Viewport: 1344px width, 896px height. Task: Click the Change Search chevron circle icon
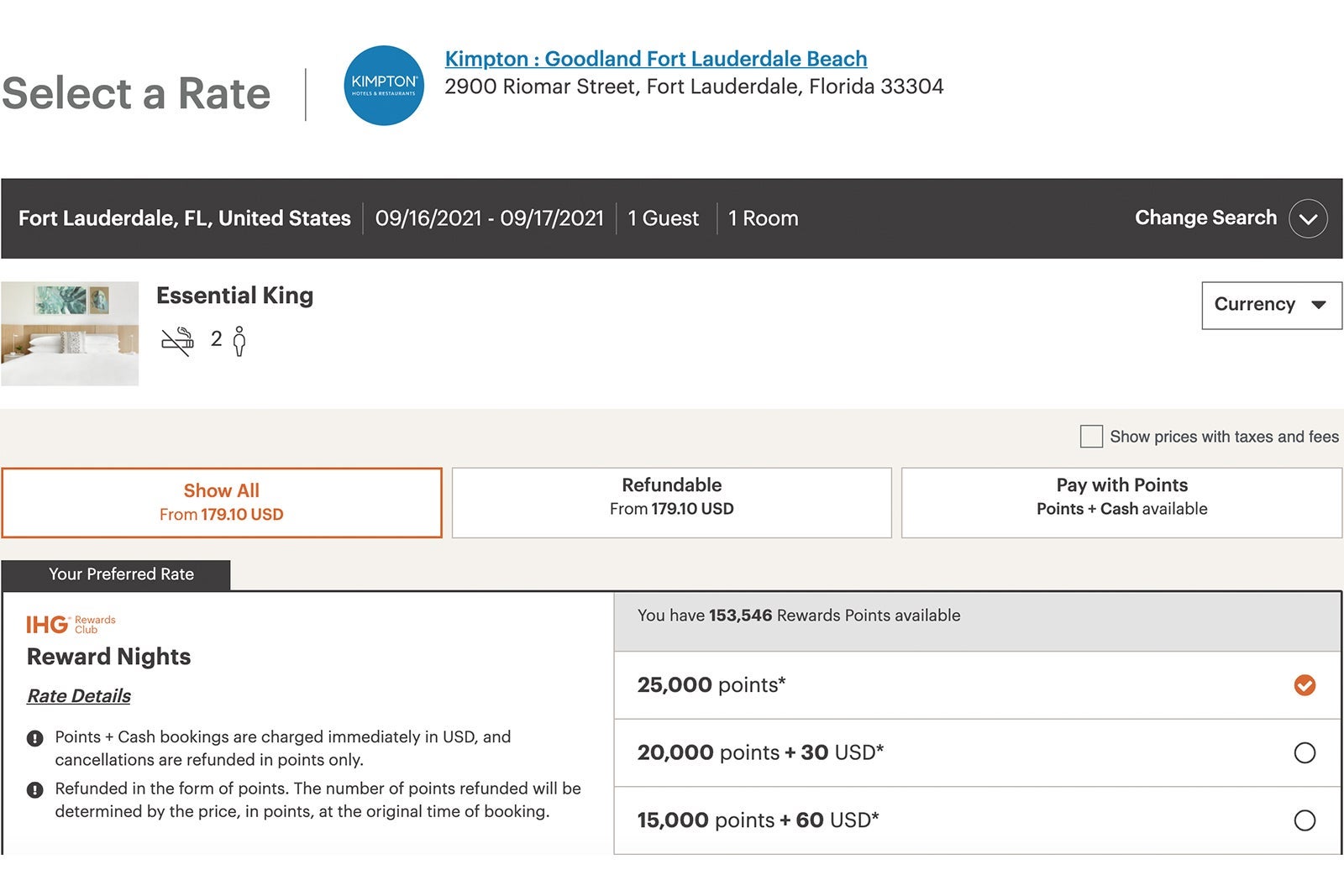[1308, 218]
